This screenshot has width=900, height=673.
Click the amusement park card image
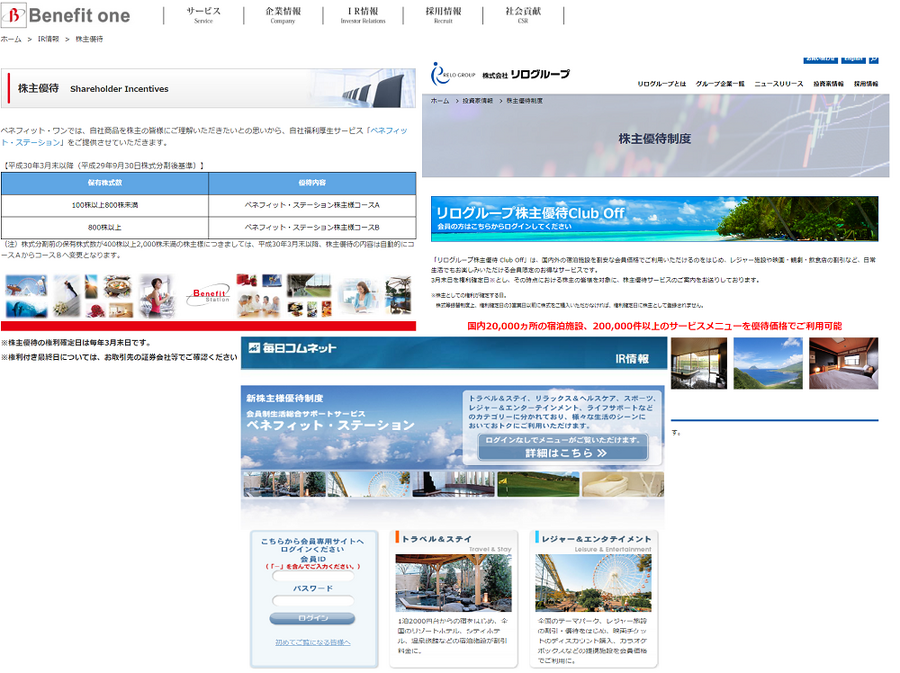coord(593,583)
